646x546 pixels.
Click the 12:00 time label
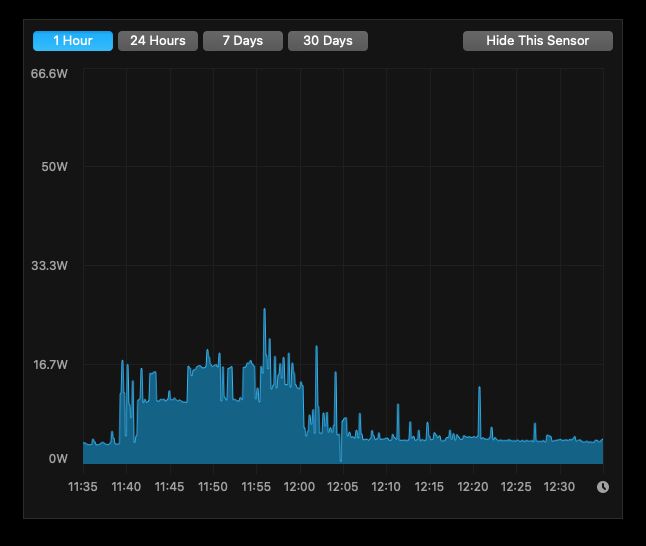[299, 487]
